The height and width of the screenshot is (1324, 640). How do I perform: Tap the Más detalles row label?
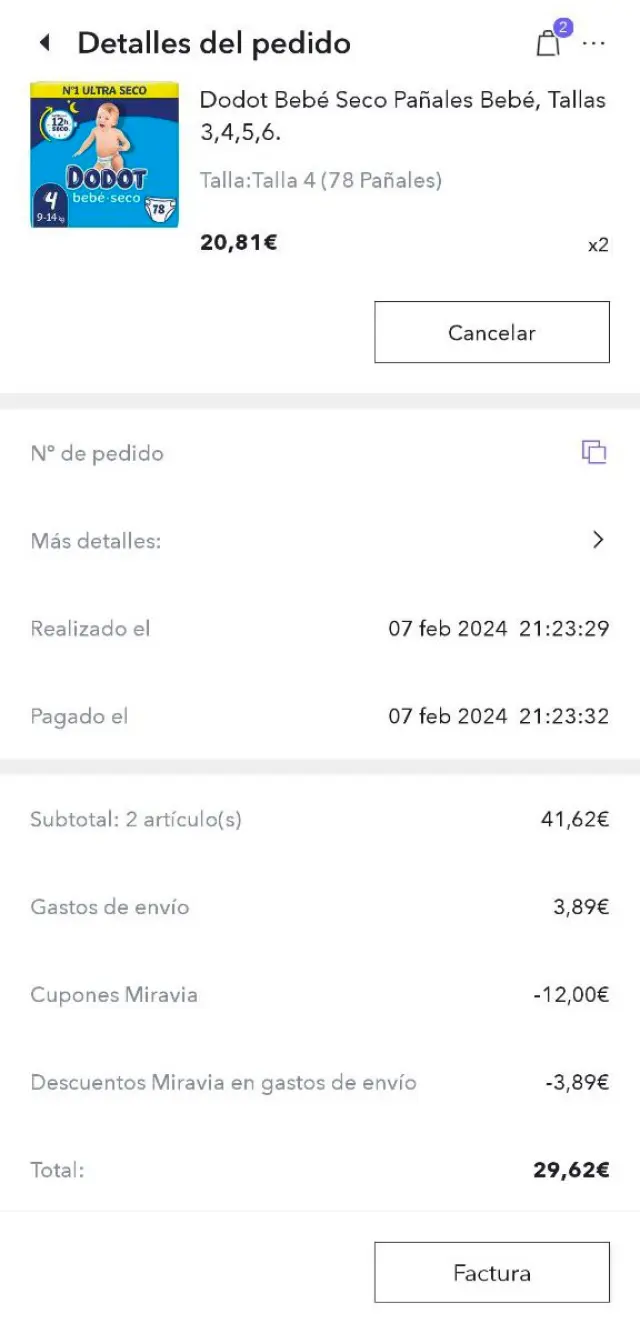tap(96, 541)
